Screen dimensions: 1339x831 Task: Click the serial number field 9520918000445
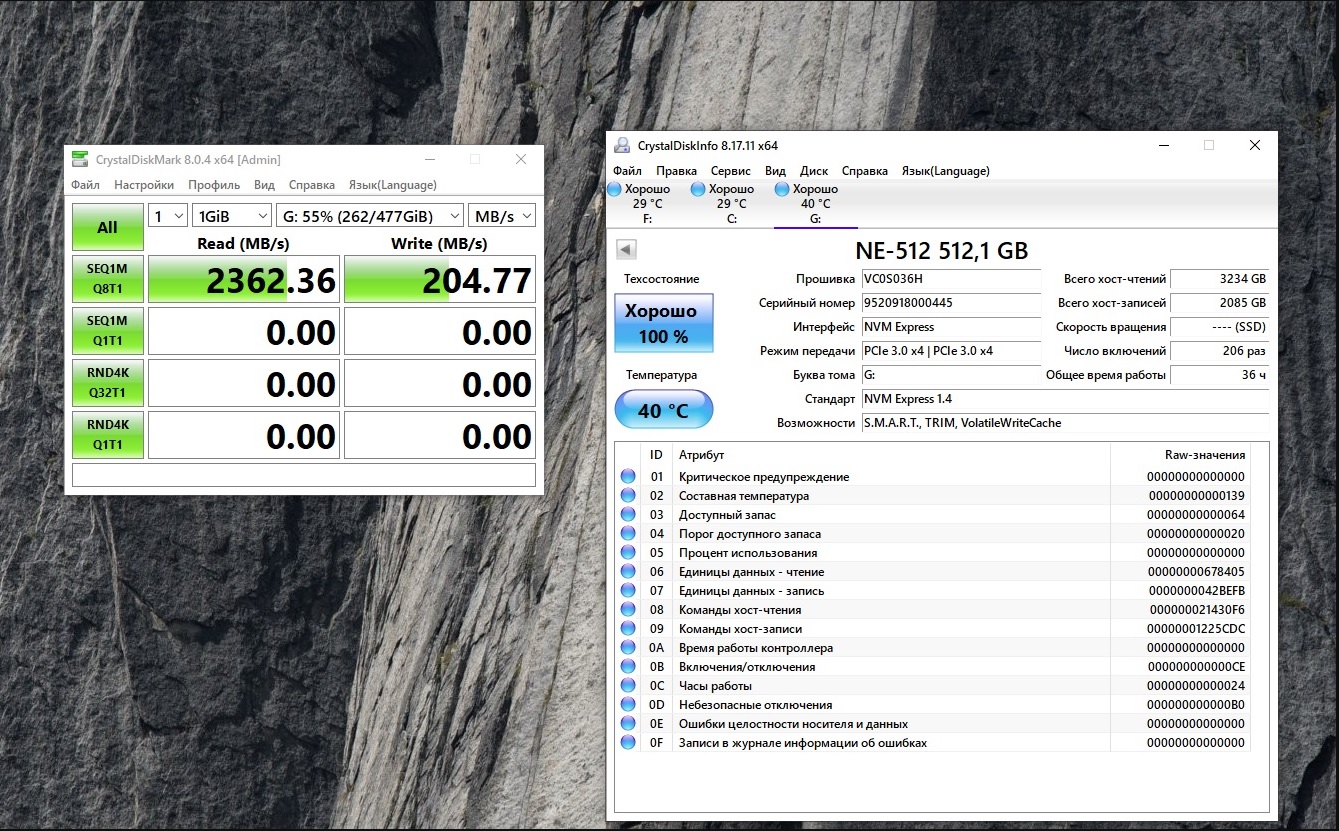[x=950, y=303]
